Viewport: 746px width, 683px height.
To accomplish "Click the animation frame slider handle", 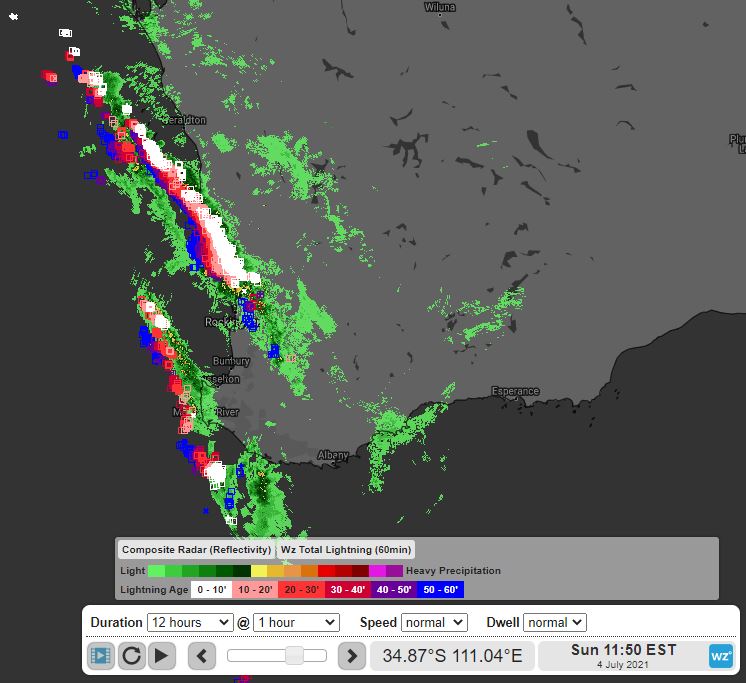I will 294,656.
